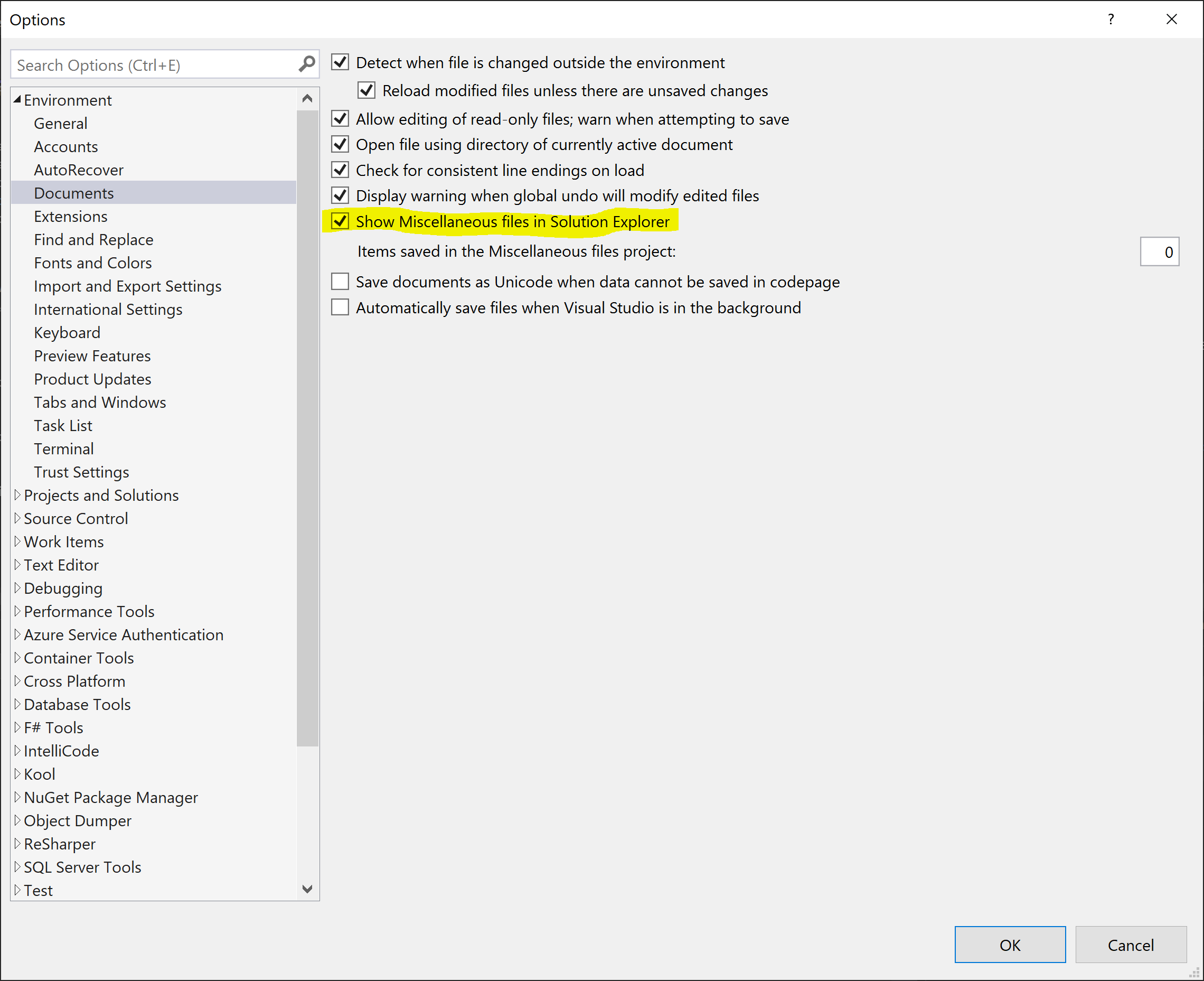Image resolution: width=1204 pixels, height=981 pixels.
Task: Disable Show Miscellaneous files in Solution Explorer
Action: pyautogui.click(x=340, y=221)
